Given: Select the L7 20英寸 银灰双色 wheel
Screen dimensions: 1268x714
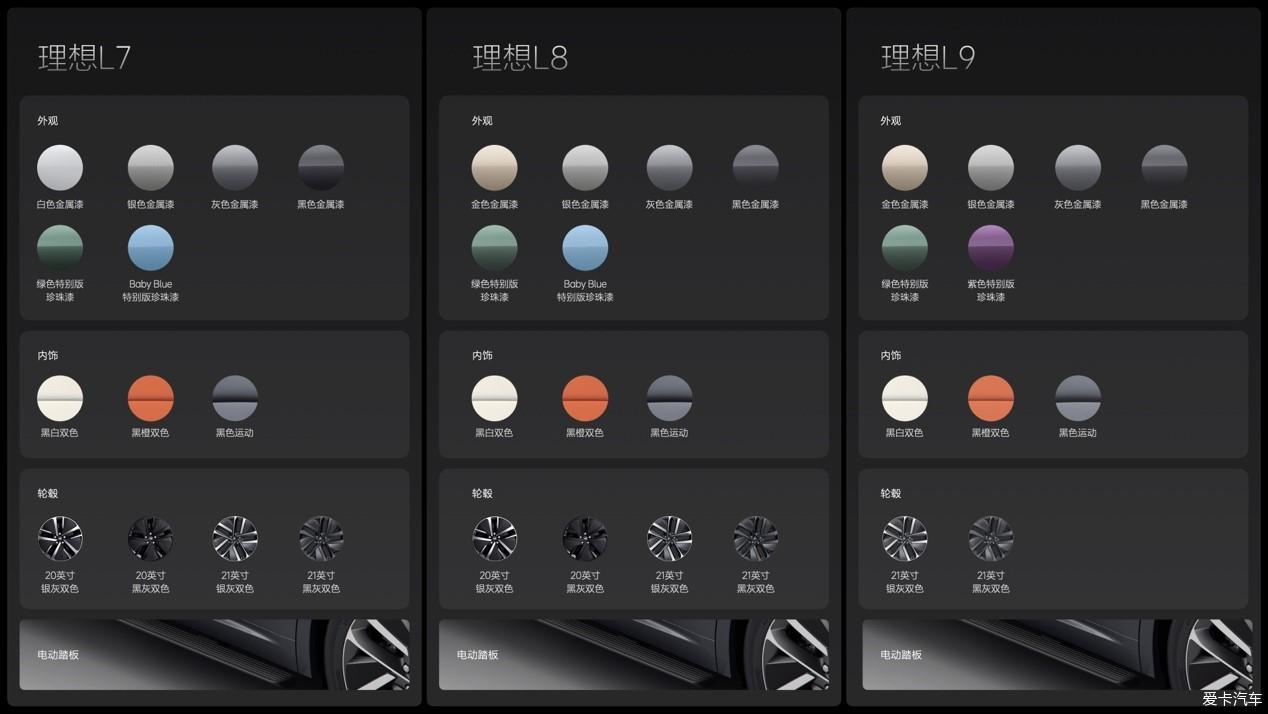Looking at the screenshot, I should pyautogui.click(x=60, y=538).
